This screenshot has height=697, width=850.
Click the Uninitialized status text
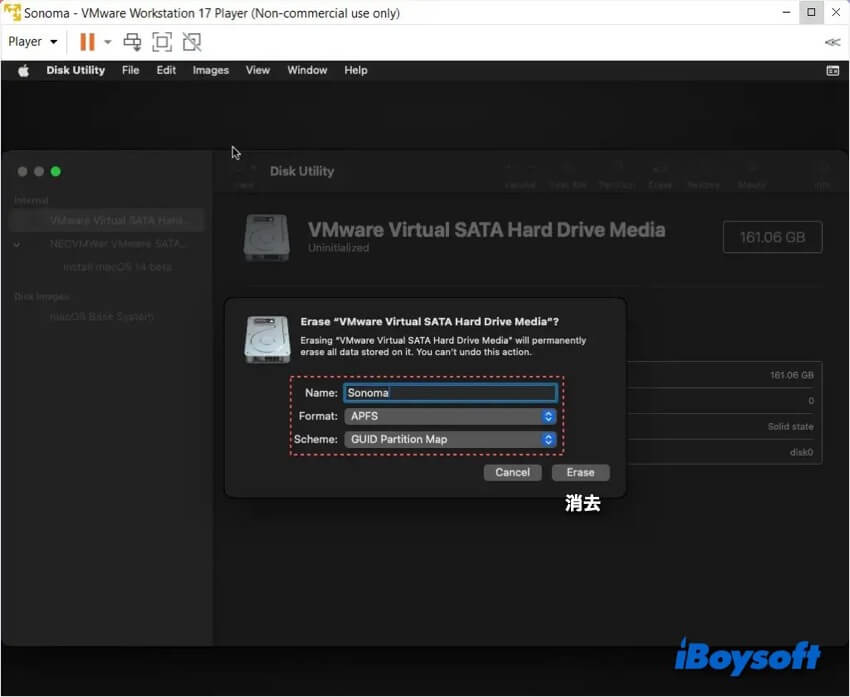coord(339,248)
